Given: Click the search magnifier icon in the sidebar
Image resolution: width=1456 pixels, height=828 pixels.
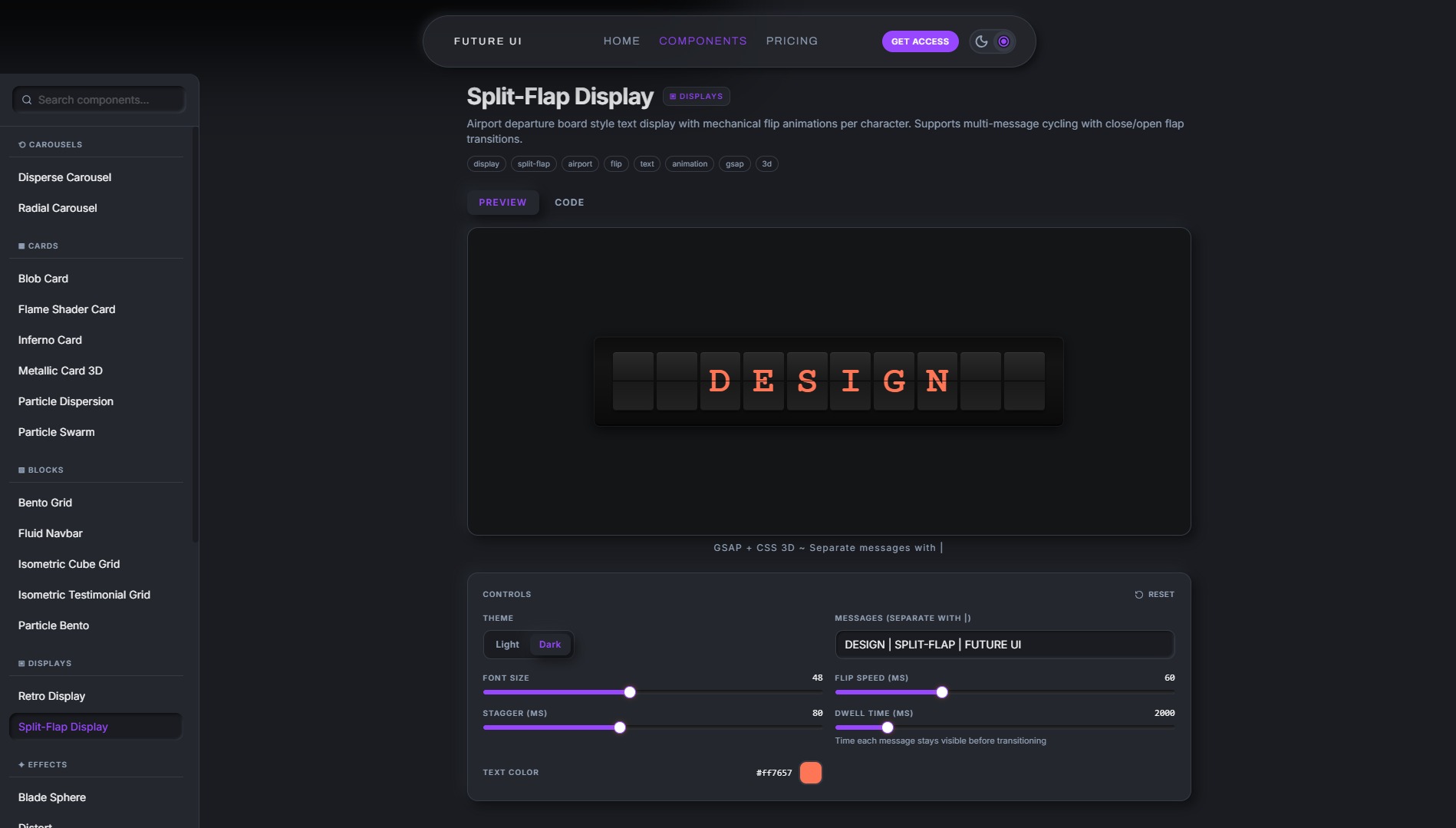Looking at the screenshot, I should (27, 100).
